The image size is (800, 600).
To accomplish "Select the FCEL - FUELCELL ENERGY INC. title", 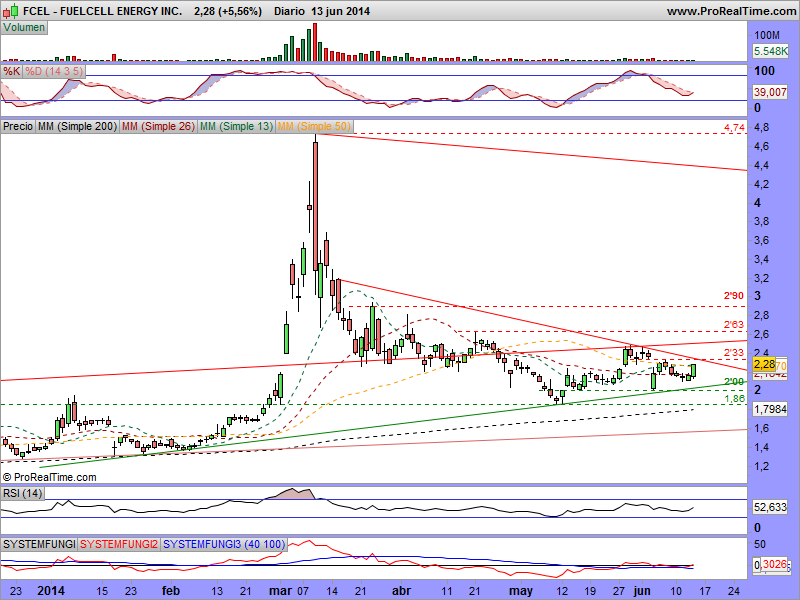I will click(103, 11).
